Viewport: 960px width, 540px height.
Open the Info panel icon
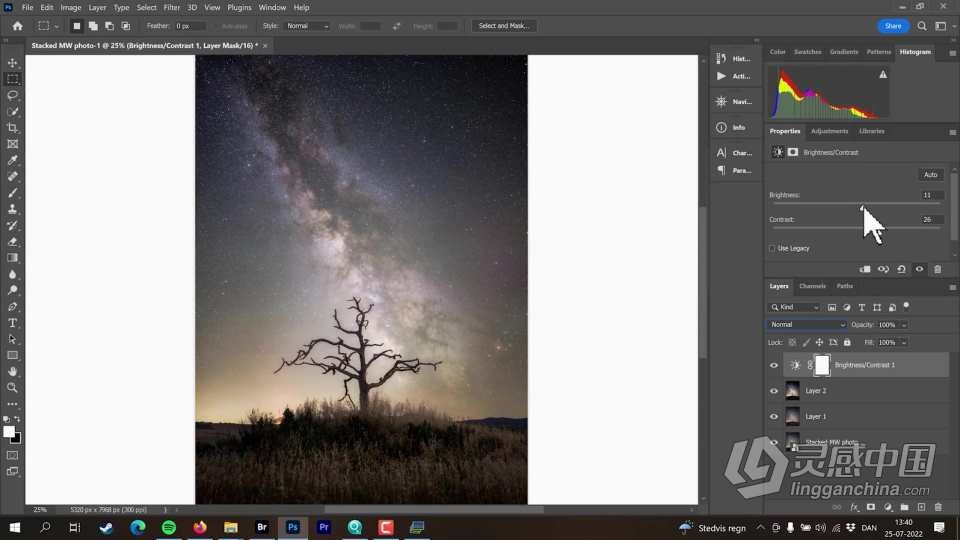(x=721, y=127)
